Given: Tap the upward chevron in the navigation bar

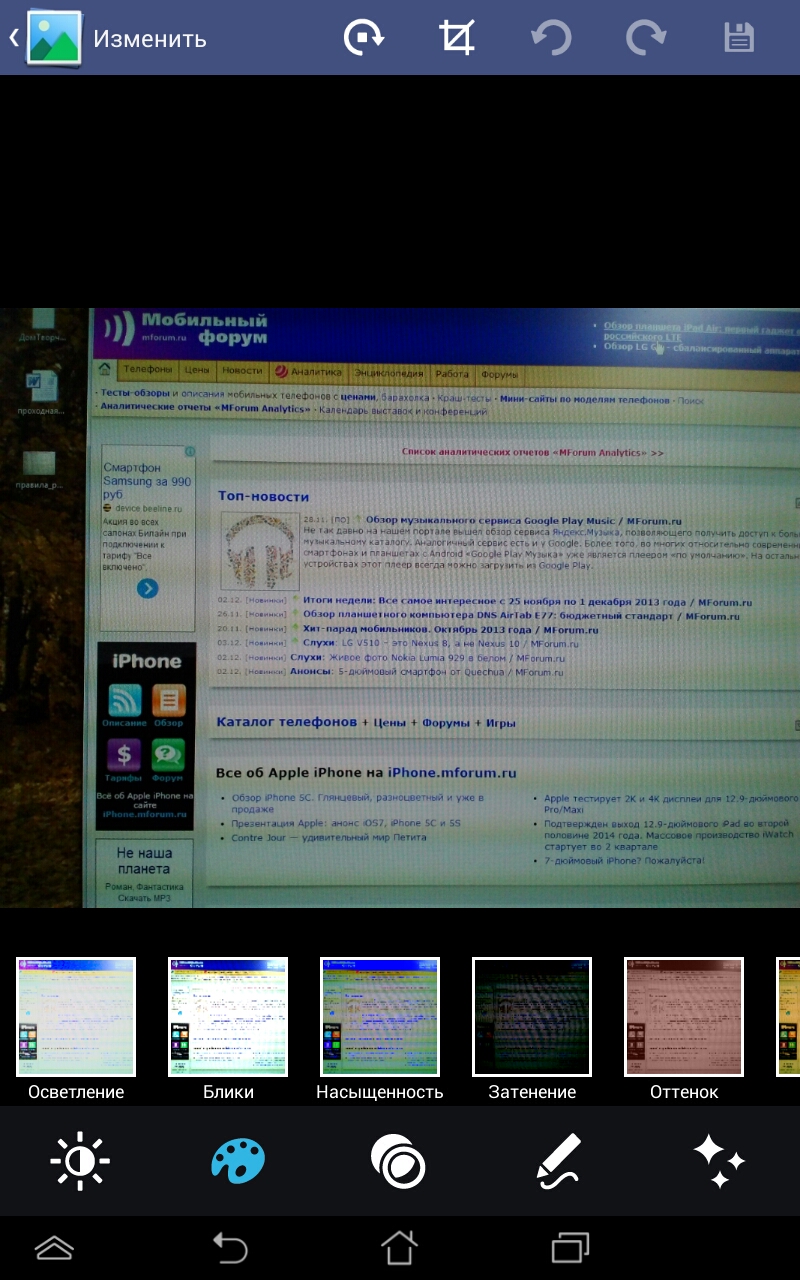Looking at the screenshot, I should [54, 1248].
